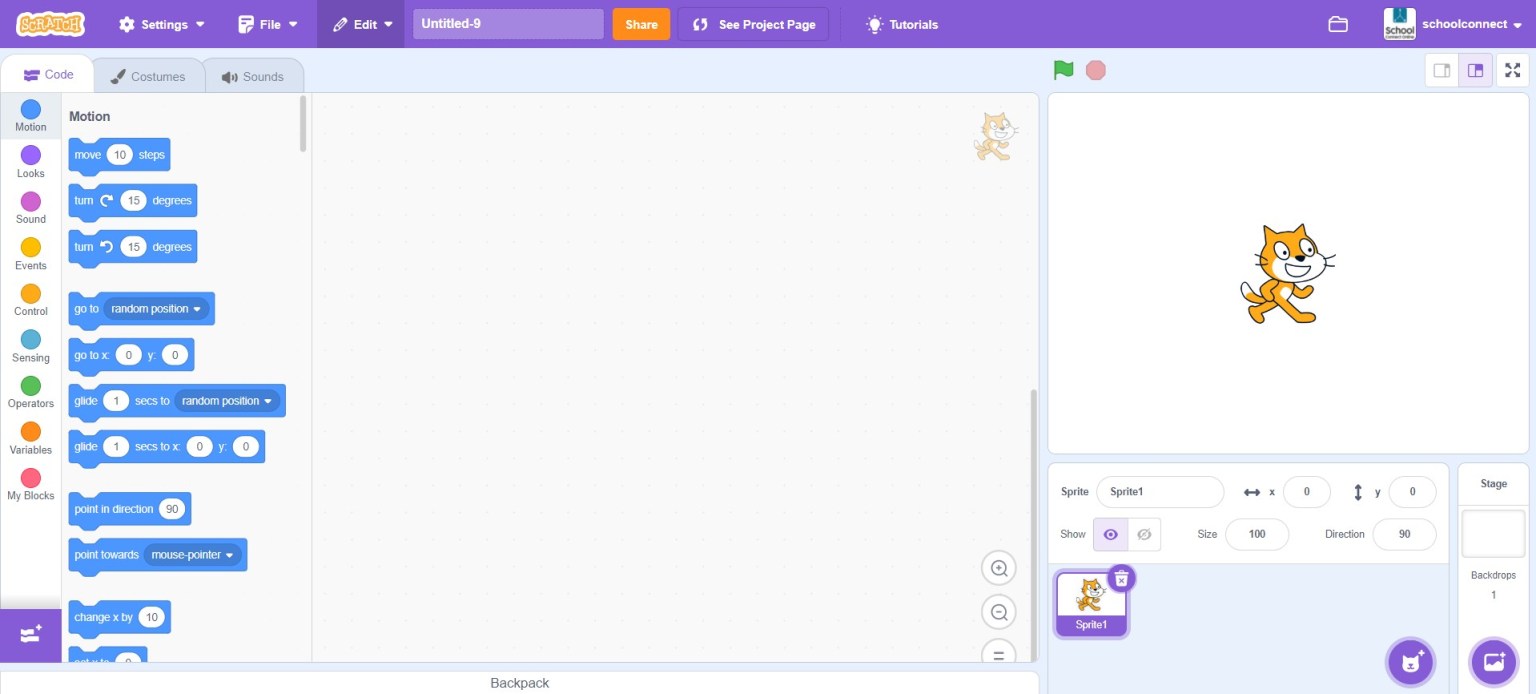Delete Sprite1 using the trash icon
This screenshot has width=1536, height=694.
click(x=1121, y=578)
